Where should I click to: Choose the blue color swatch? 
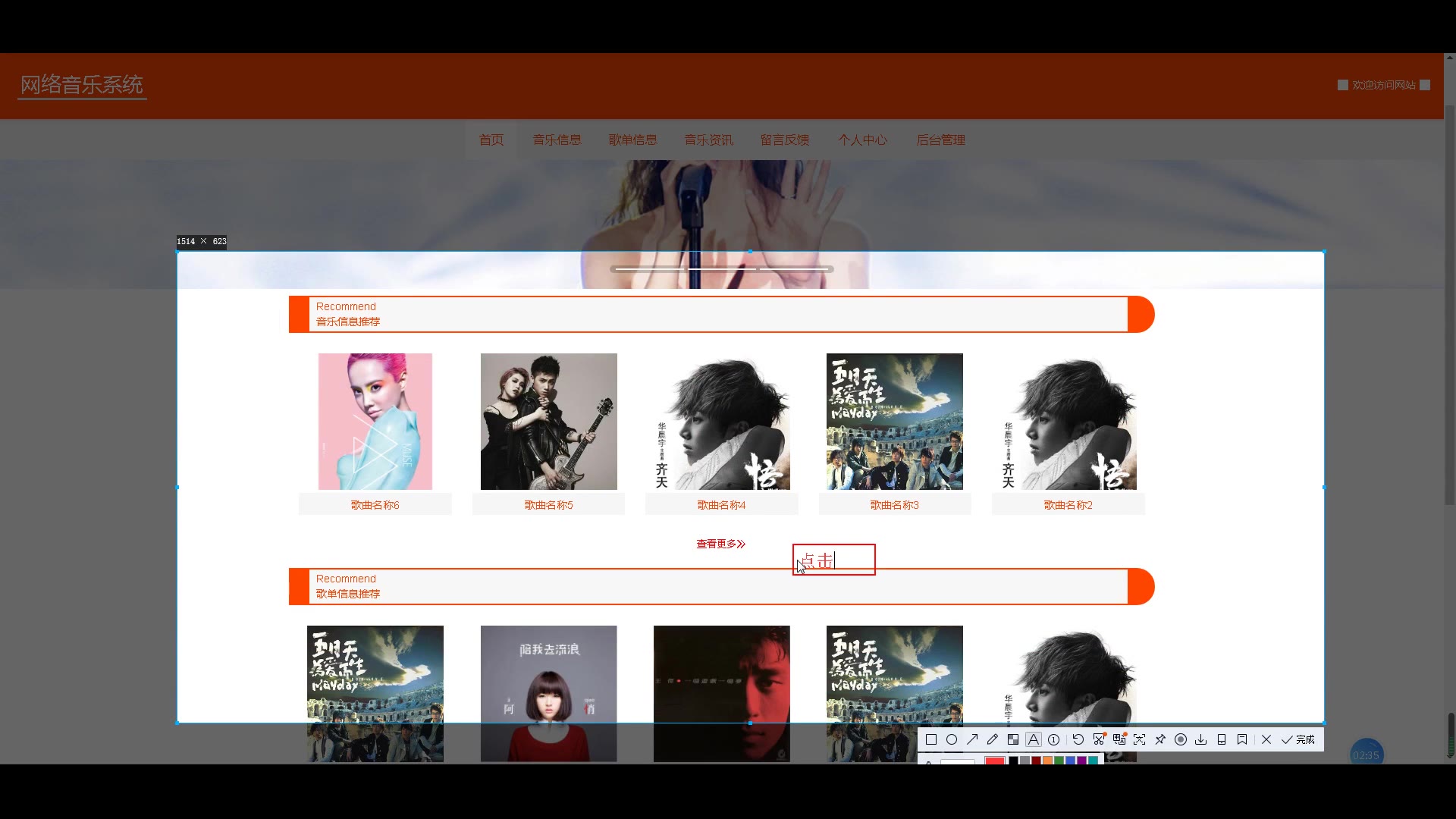(1070, 760)
